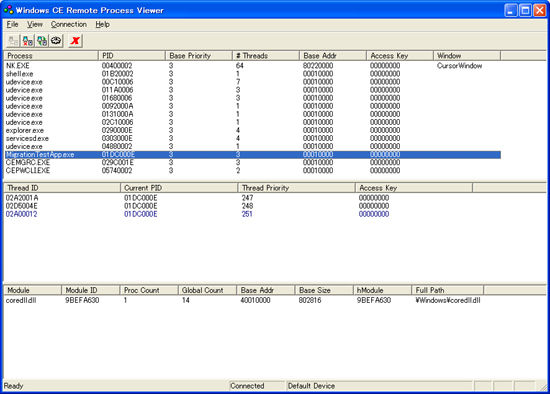Click the Global Count column header
Image resolution: width=550 pixels, height=394 pixels.
click(207, 290)
